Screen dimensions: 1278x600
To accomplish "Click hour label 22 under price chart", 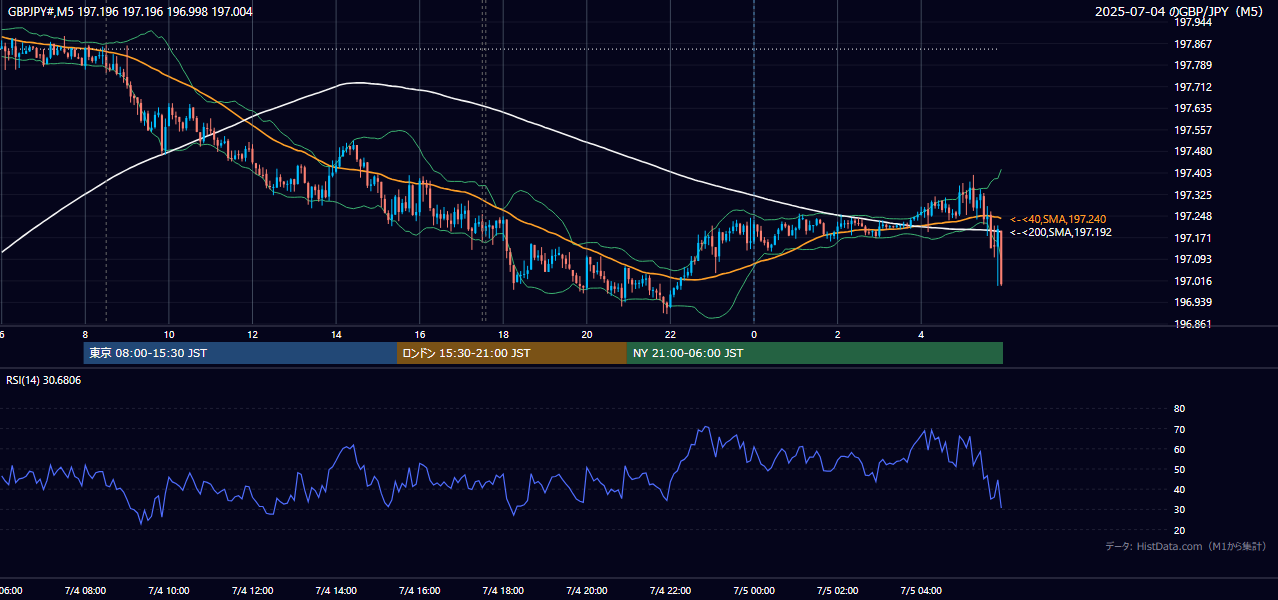I will tap(670, 334).
